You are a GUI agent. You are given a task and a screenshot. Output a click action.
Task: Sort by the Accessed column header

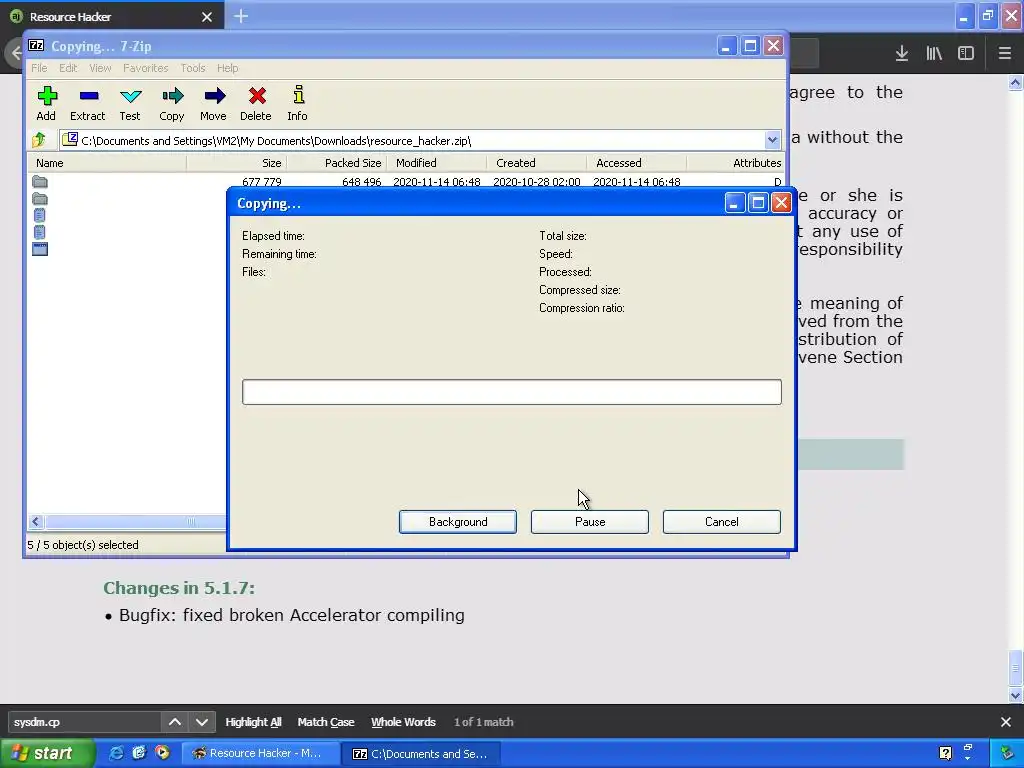click(636, 163)
